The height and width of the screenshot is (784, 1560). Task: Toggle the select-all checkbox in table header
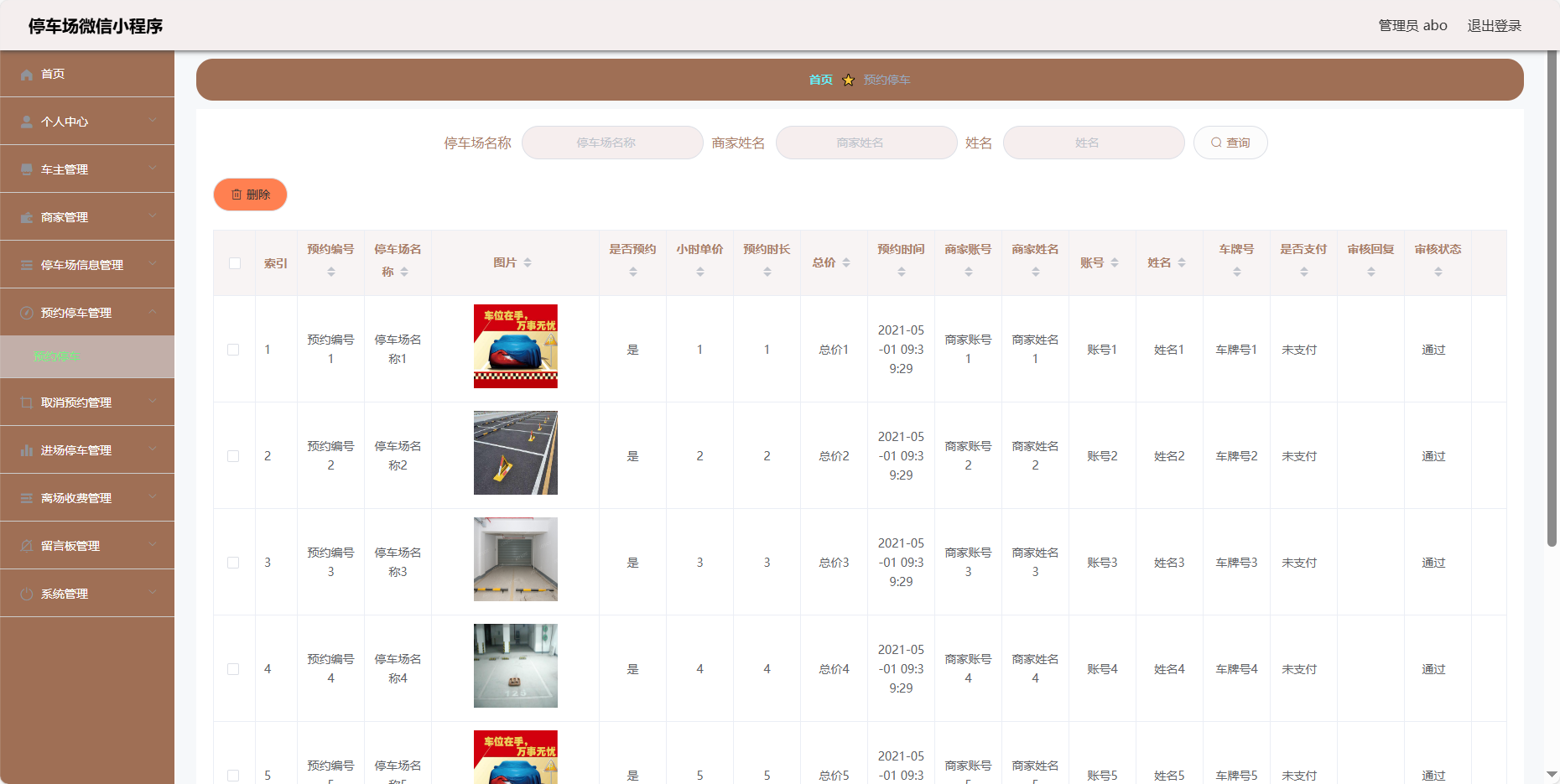235,263
